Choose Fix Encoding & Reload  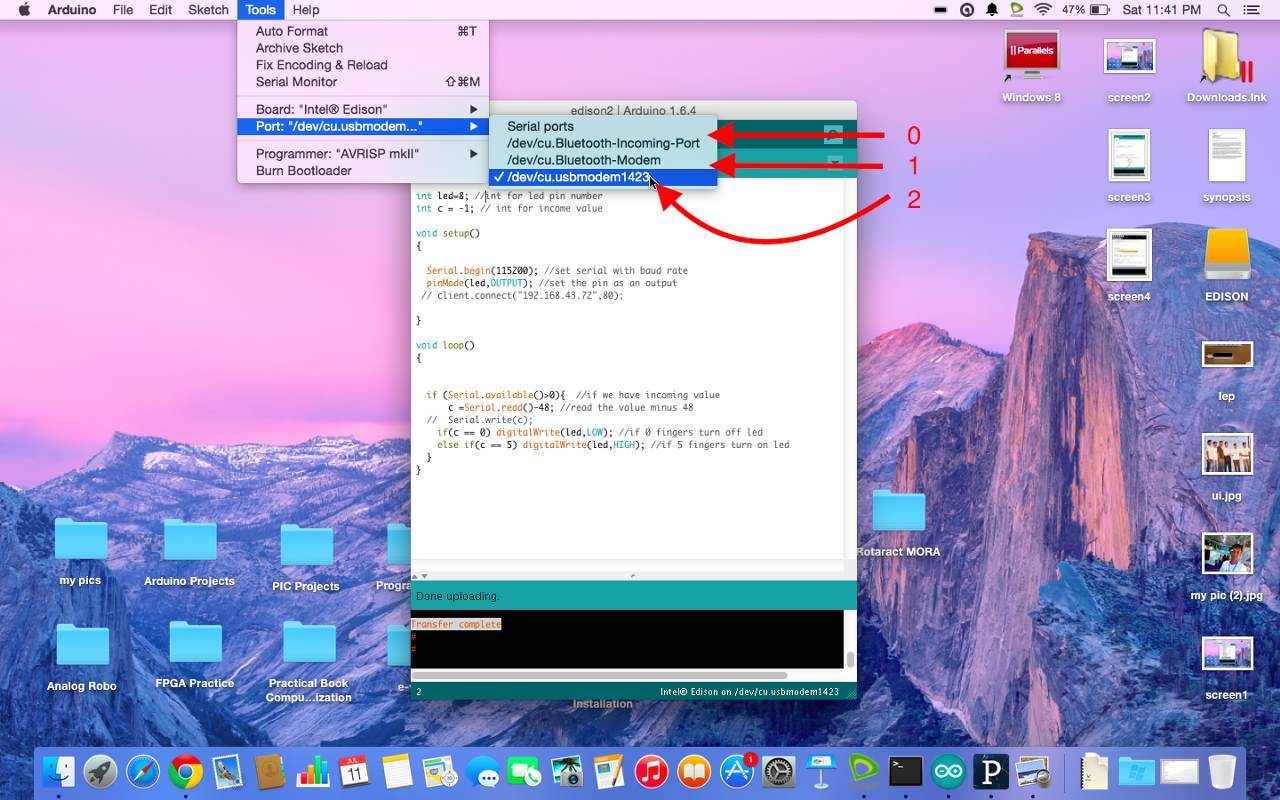(x=363, y=65)
